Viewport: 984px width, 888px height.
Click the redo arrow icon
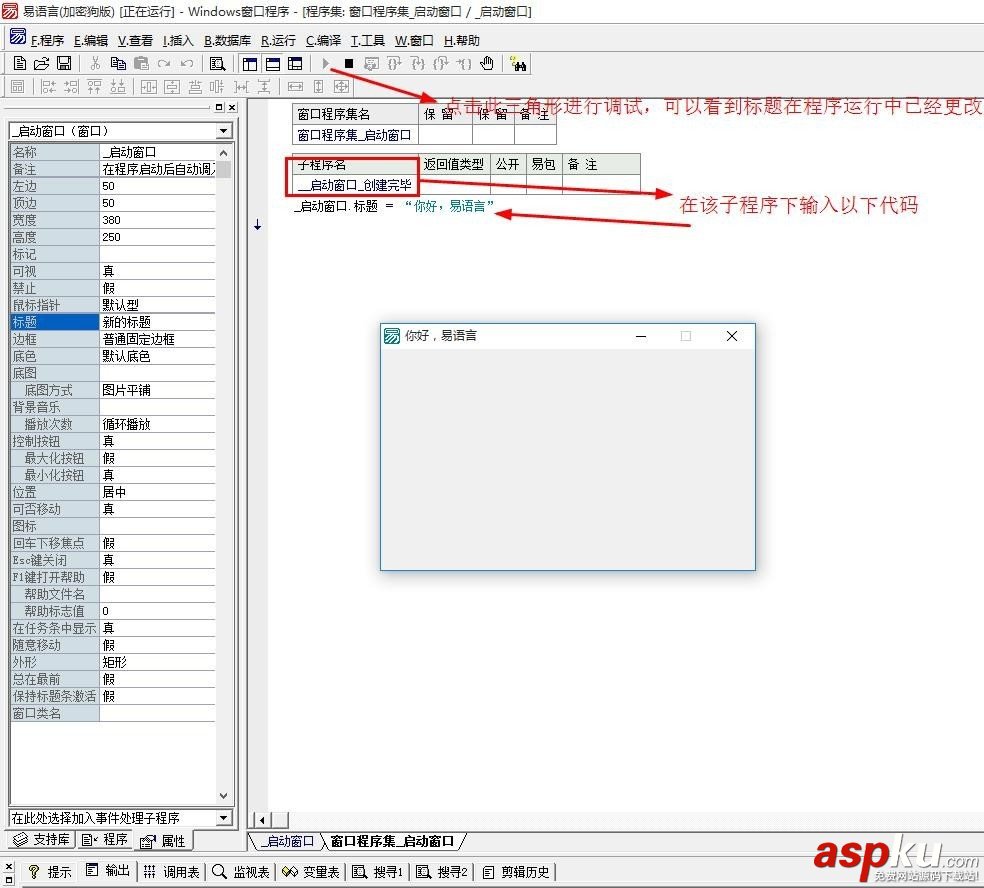tap(164, 63)
